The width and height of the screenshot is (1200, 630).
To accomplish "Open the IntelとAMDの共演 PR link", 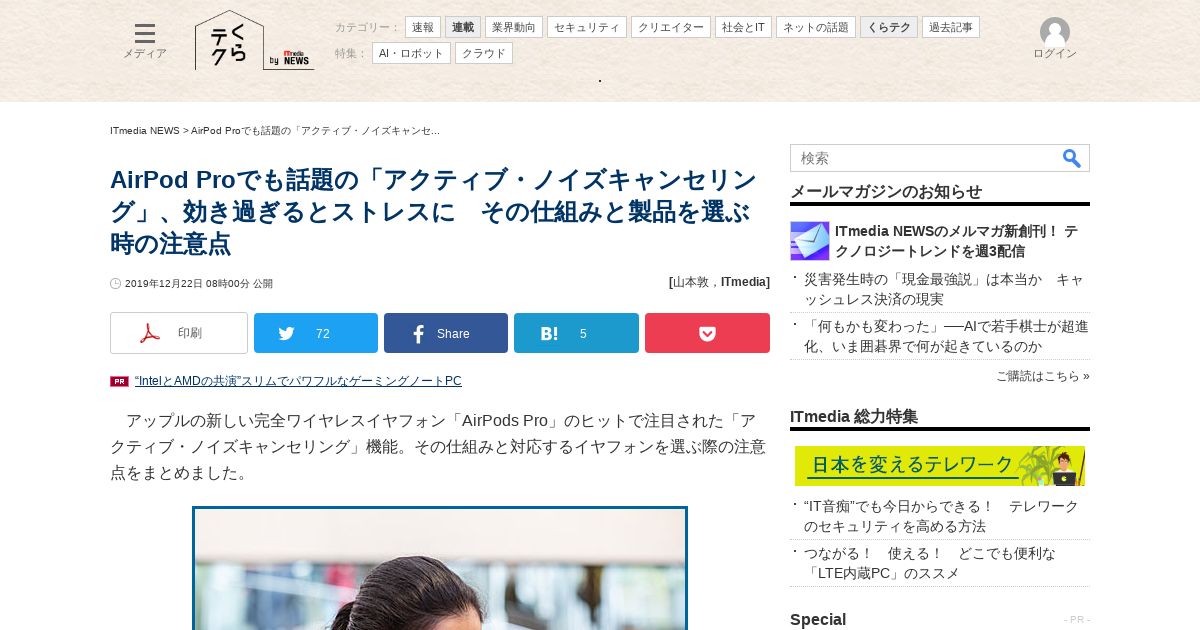I will pyautogui.click(x=298, y=381).
